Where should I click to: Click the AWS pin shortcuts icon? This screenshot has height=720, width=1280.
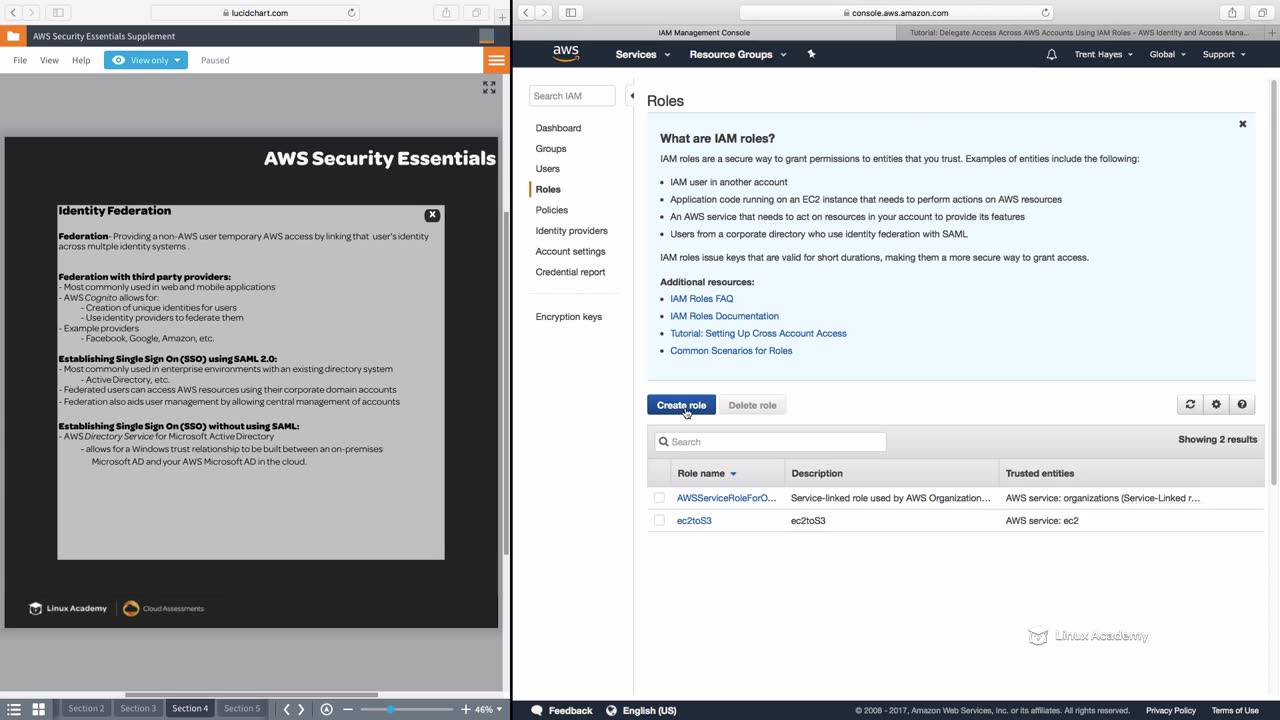point(811,54)
